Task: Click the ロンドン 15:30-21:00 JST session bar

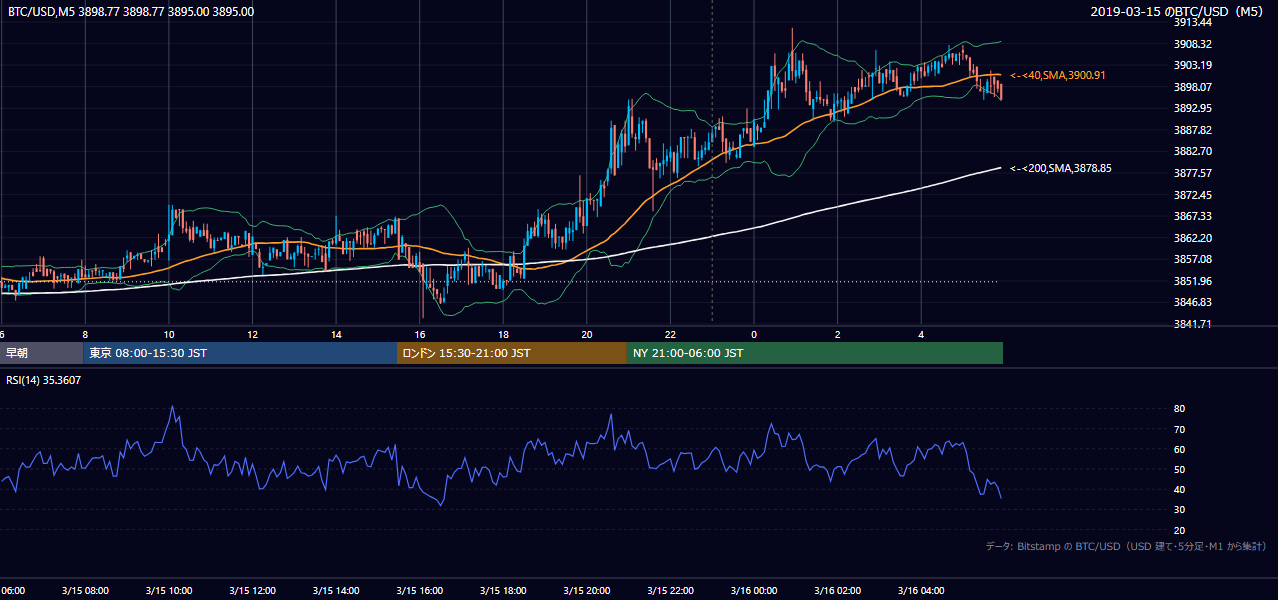Action: pos(512,353)
